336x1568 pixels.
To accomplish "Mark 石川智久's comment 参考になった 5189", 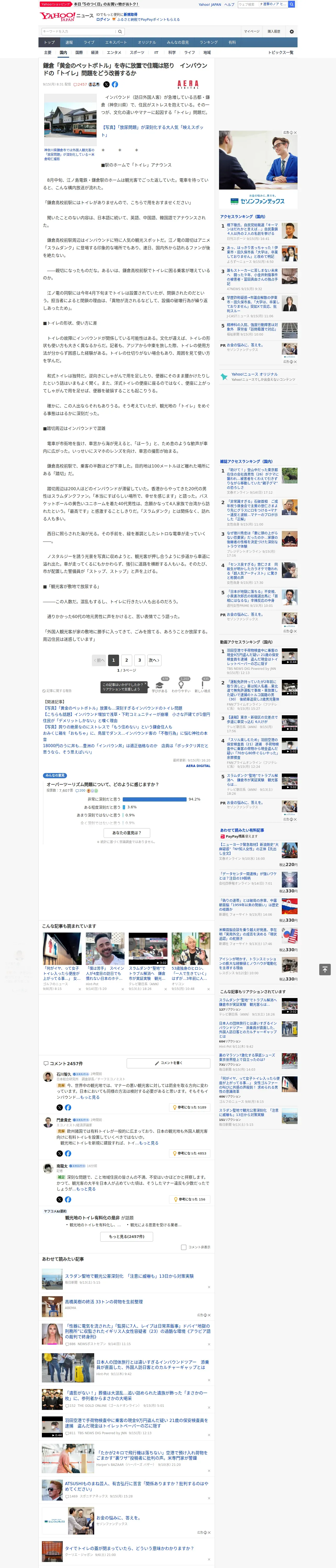I will (x=190, y=1107).
